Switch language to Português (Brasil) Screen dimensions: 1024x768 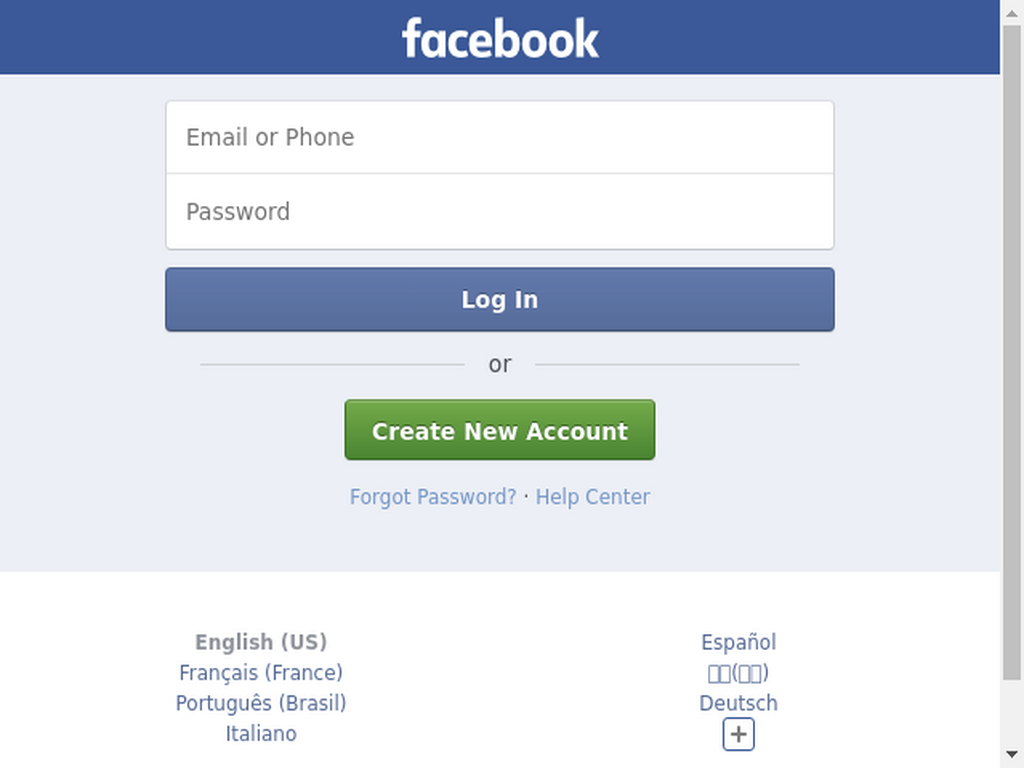(261, 703)
